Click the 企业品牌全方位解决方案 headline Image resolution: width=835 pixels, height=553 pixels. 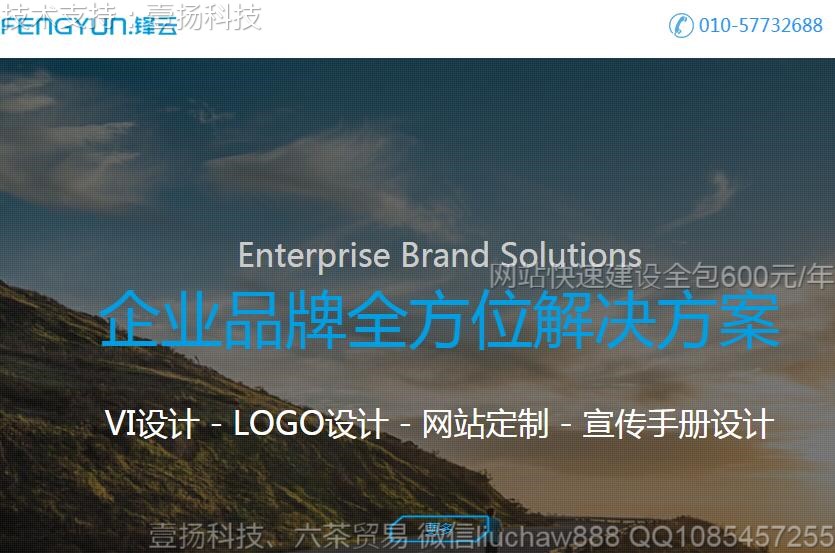click(x=440, y=320)
